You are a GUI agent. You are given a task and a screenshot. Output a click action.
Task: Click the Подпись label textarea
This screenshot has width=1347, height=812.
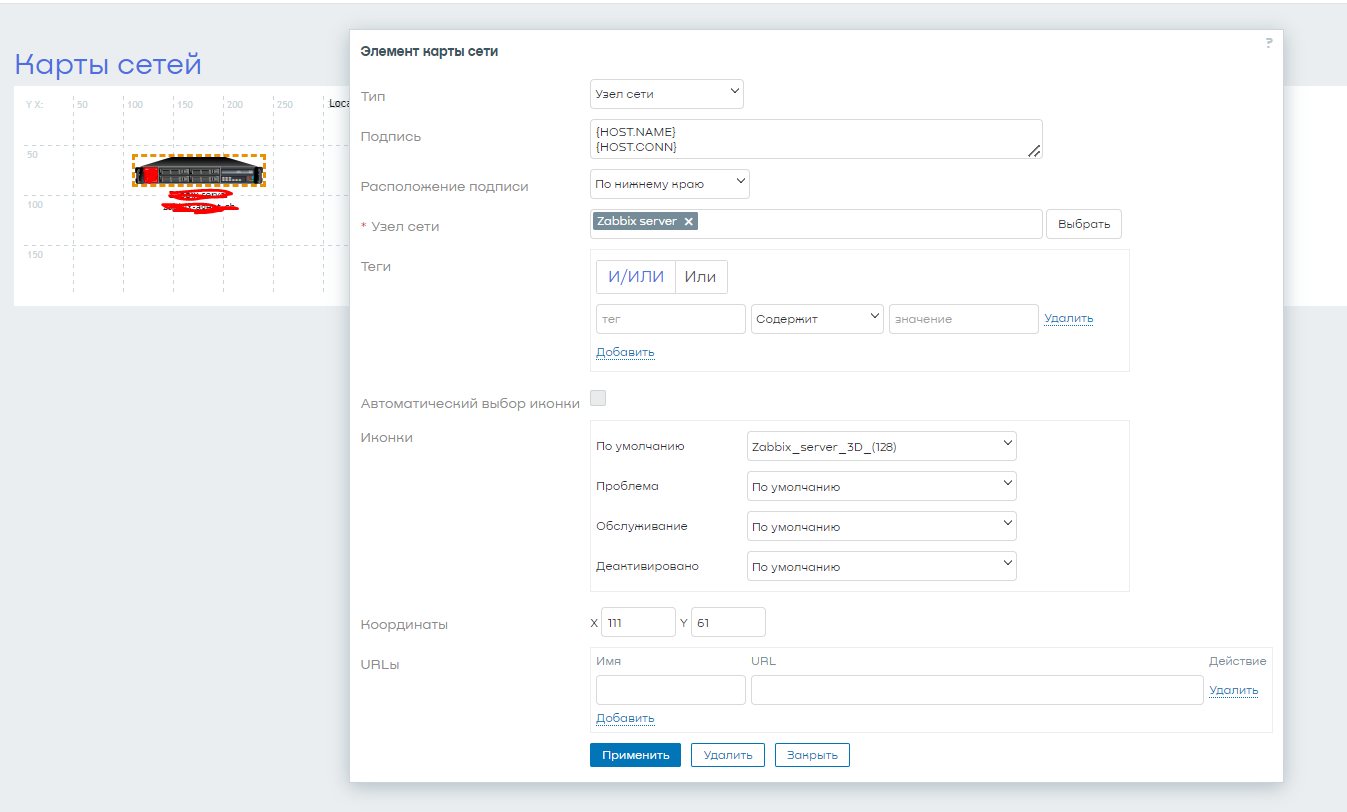[x=816, y=139]
